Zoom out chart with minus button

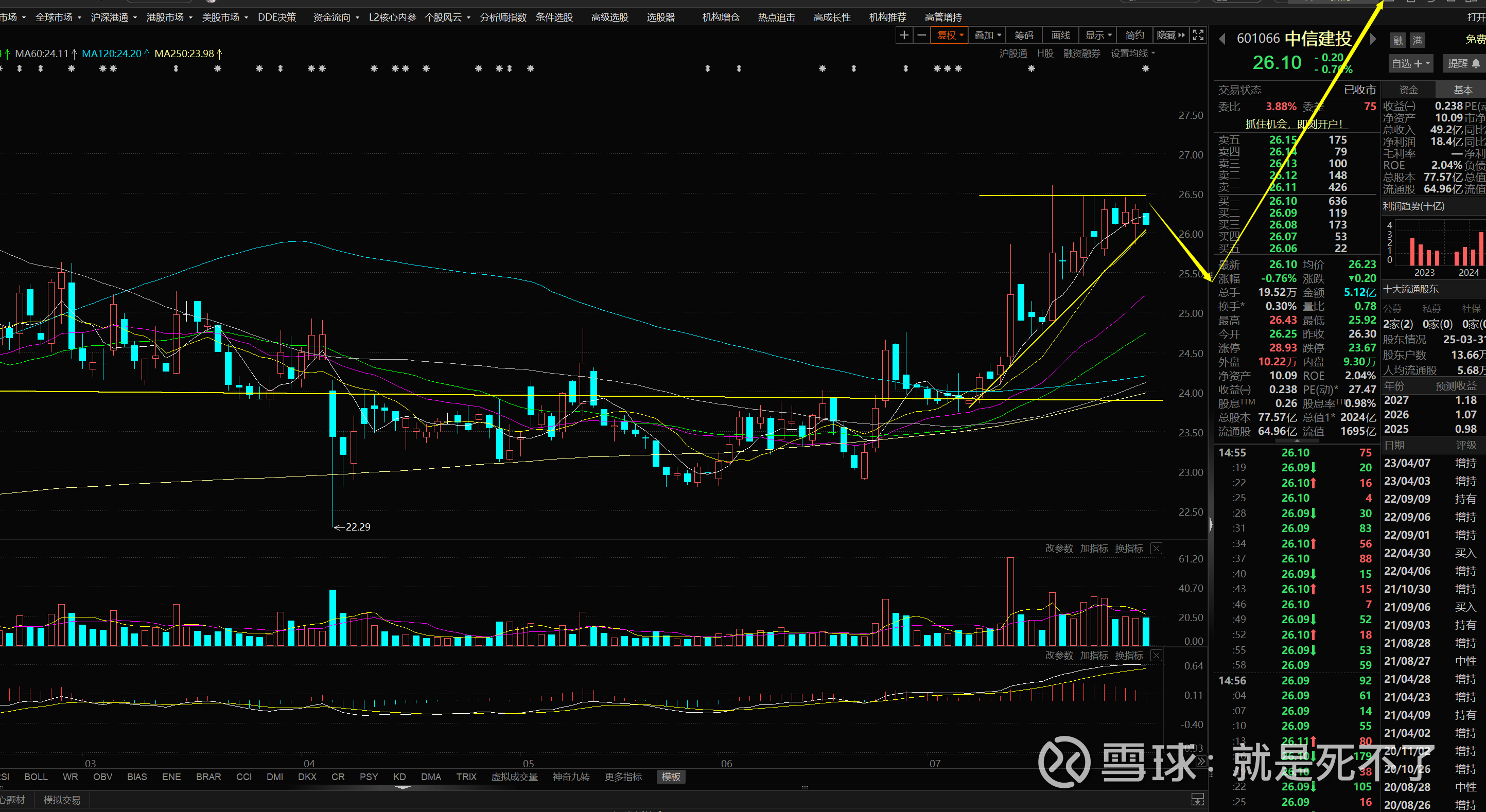[x=922, y=35]
